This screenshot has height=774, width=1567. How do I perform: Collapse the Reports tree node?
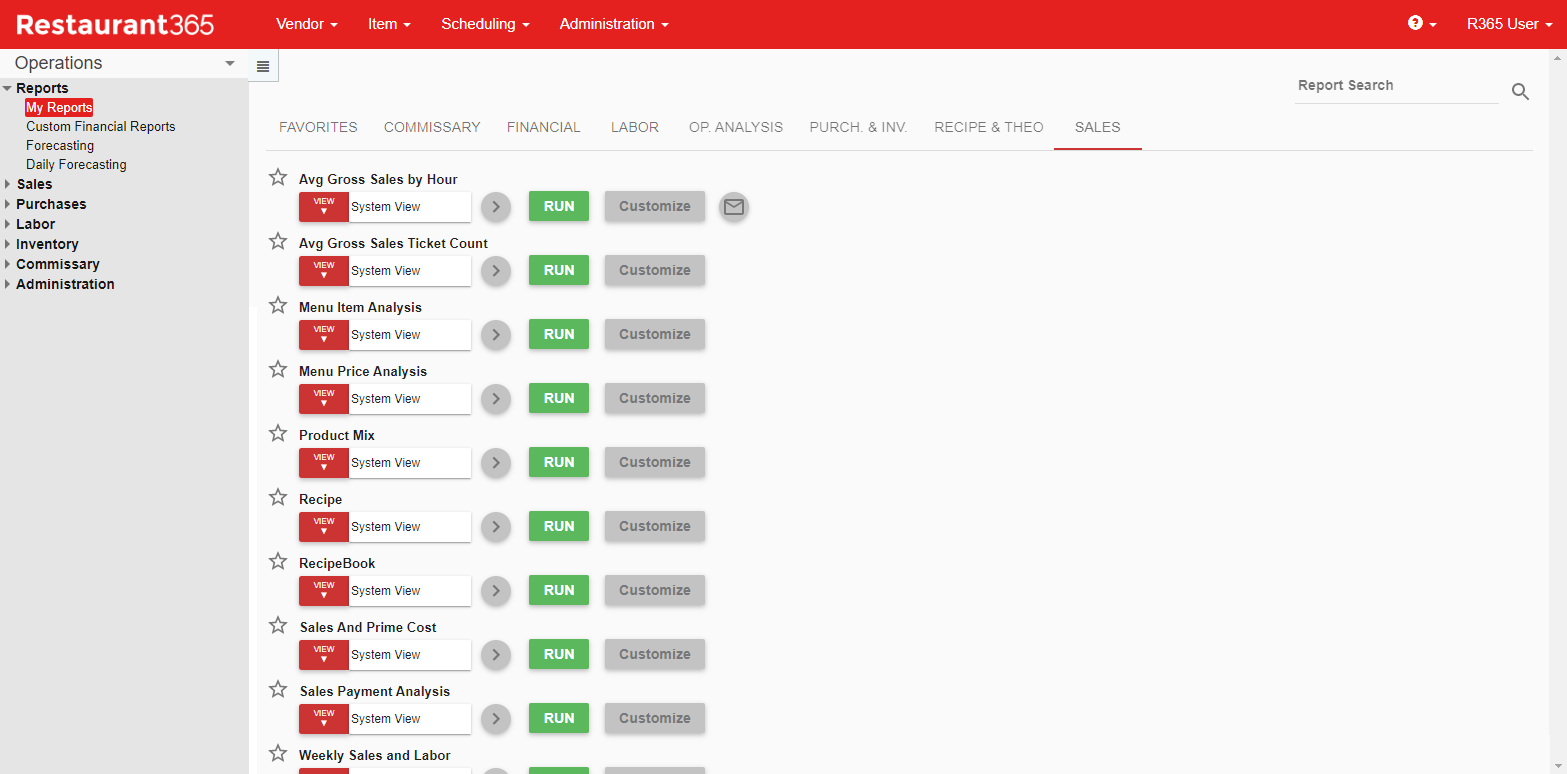tap(8, 88)
